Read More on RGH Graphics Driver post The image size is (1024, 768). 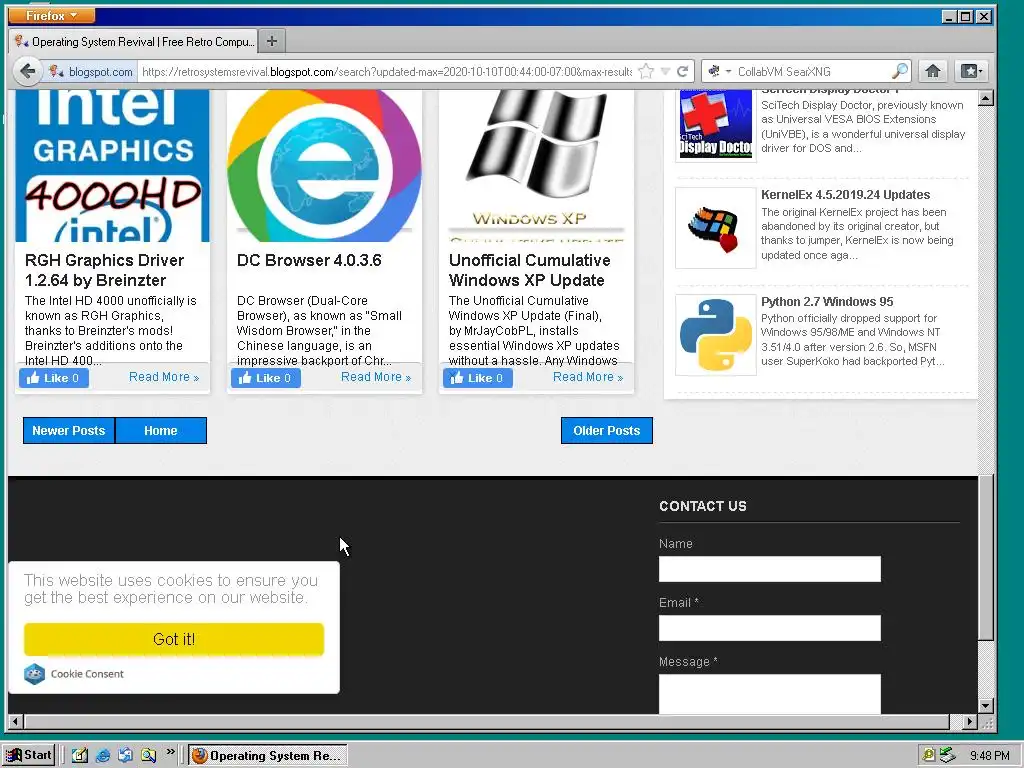coord(164,377)
